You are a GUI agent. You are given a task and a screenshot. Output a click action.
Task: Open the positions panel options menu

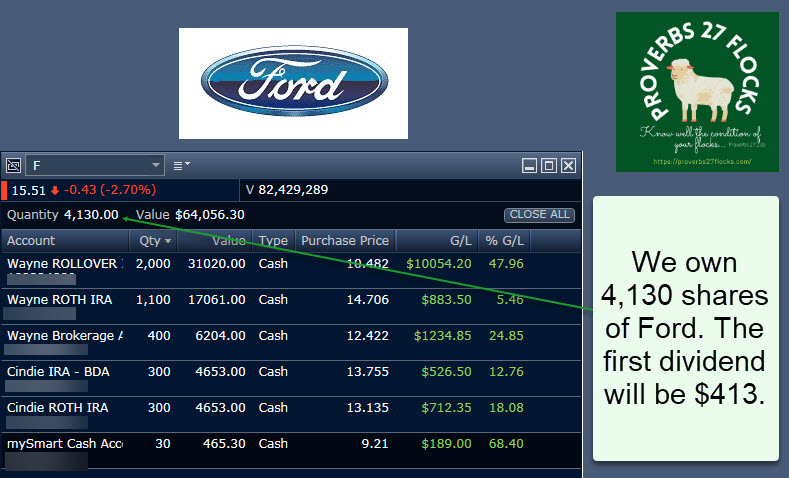(181, 165)
